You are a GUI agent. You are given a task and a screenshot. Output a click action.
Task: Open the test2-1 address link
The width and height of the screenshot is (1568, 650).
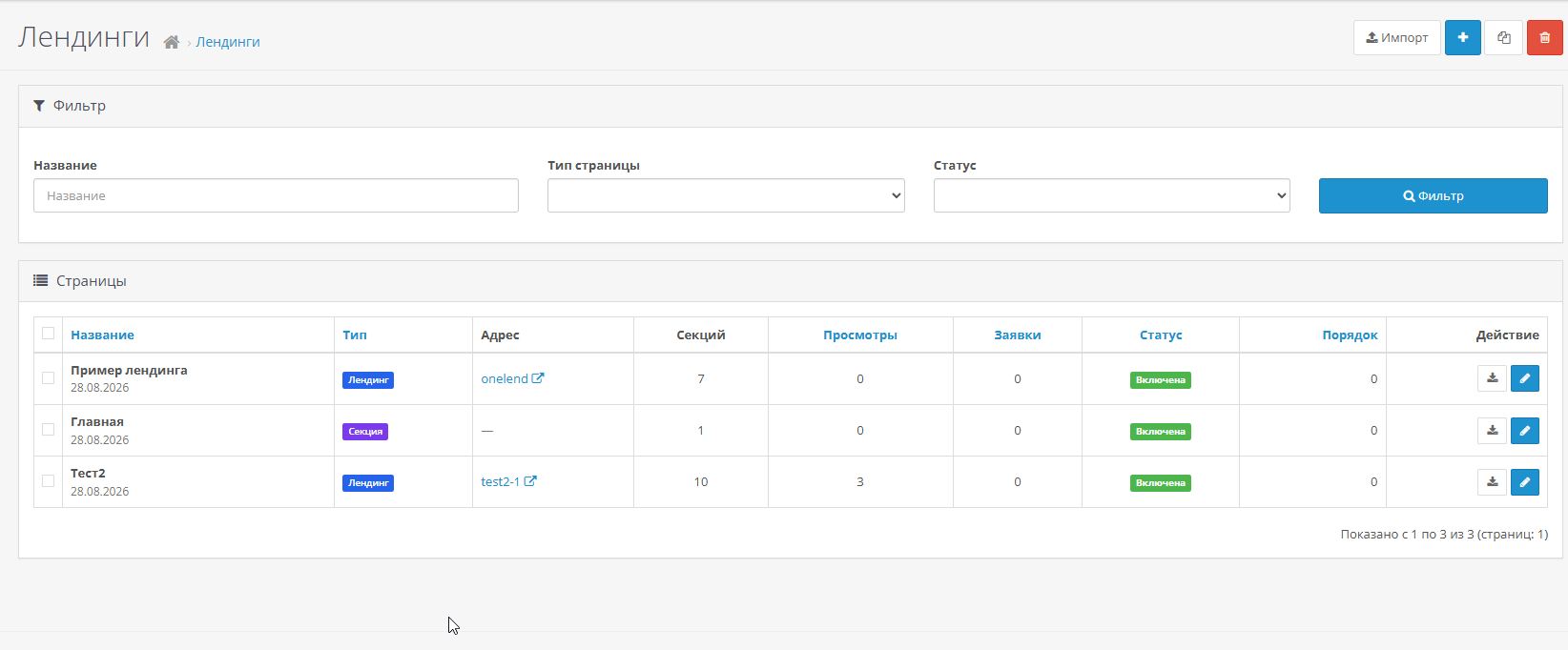pos(508,481)
